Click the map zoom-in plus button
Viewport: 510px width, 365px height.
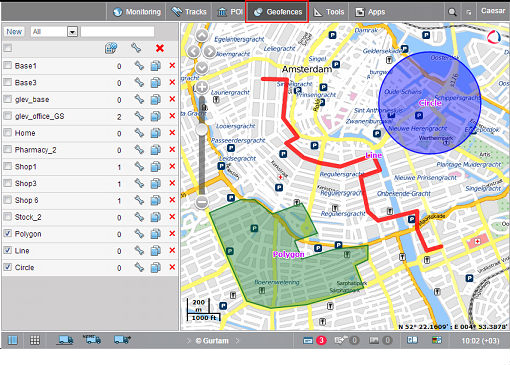[x=202, y=87]
